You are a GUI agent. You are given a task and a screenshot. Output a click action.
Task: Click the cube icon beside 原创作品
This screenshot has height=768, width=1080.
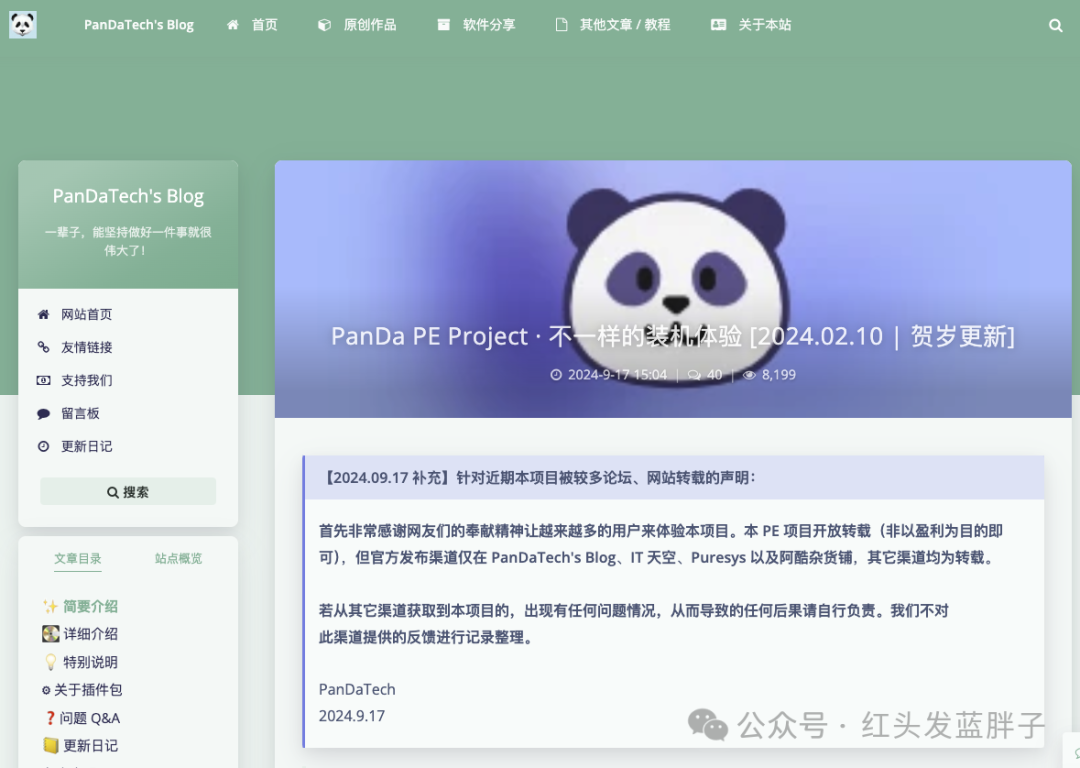[x=324, y=25]
